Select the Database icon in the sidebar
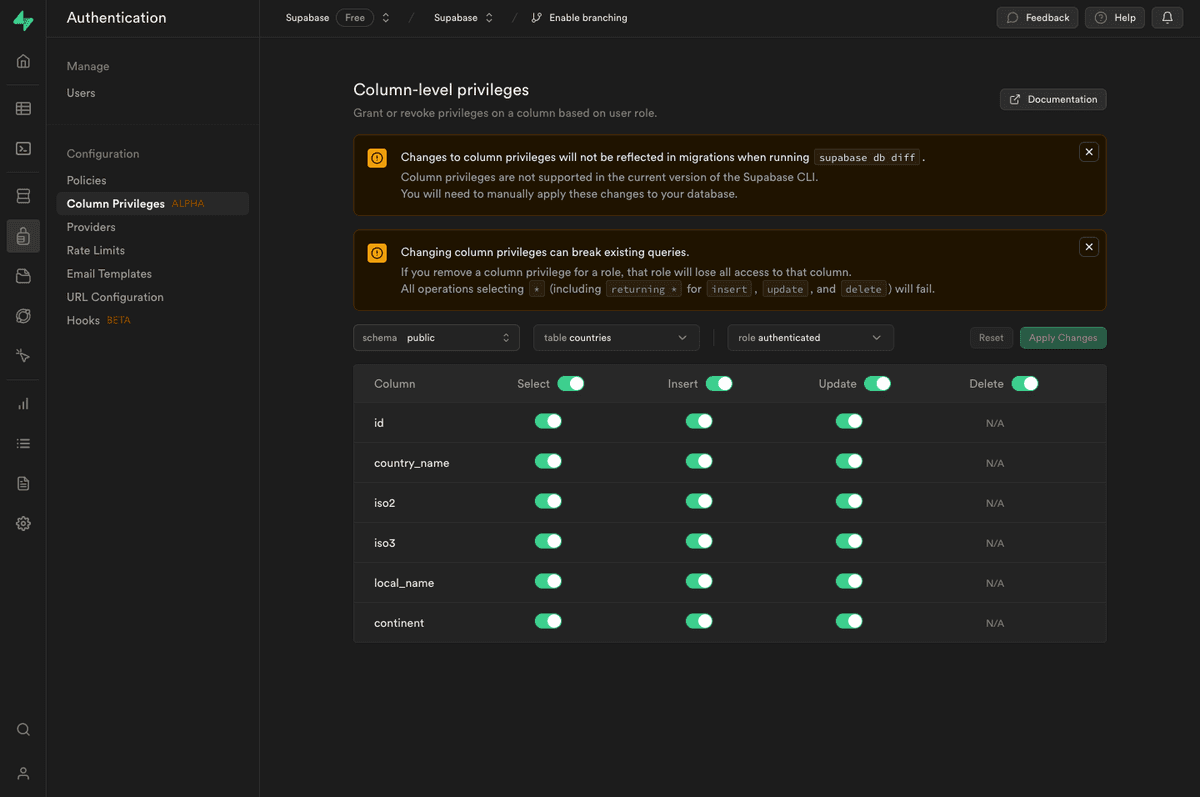 click(22, 196)
